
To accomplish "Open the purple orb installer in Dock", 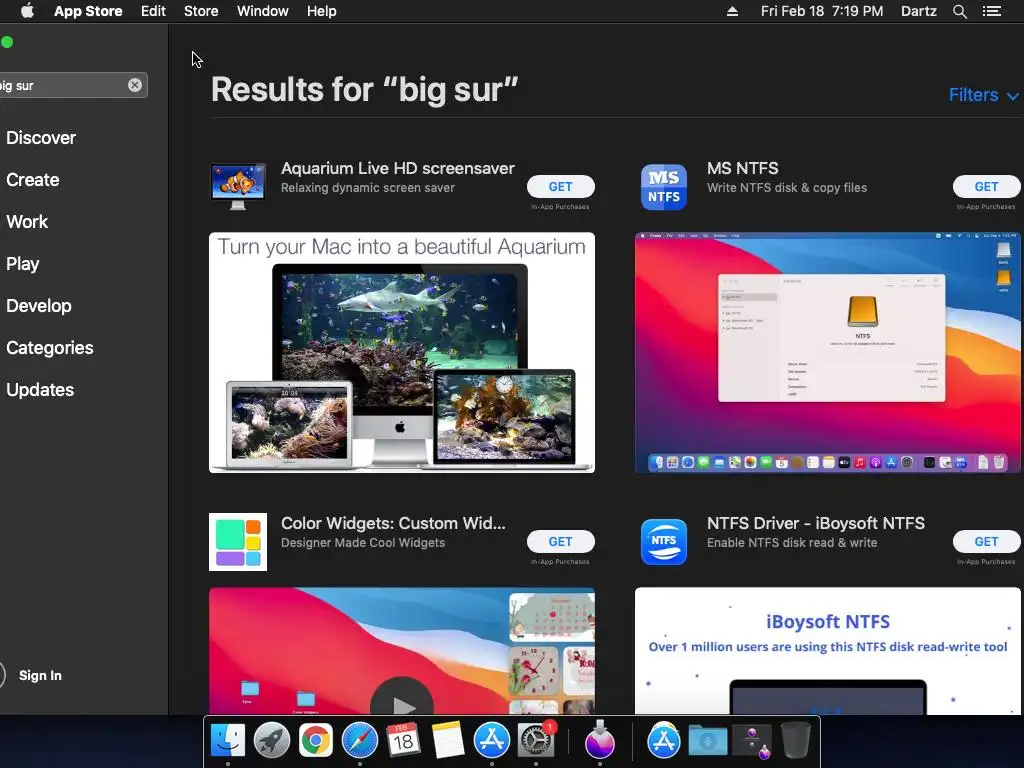I will [x=600, y=741].
